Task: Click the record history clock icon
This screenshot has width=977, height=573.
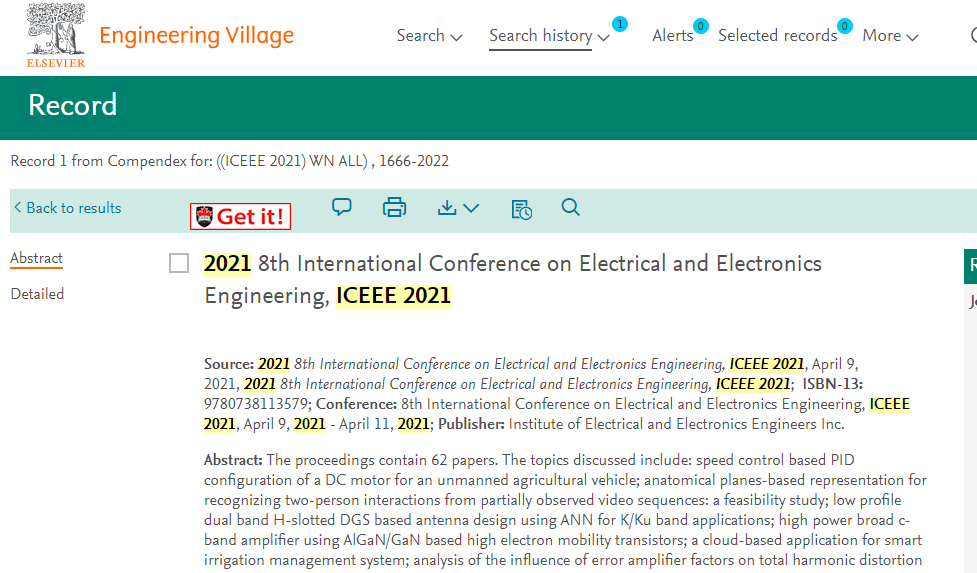Action: tap(522, 209)
